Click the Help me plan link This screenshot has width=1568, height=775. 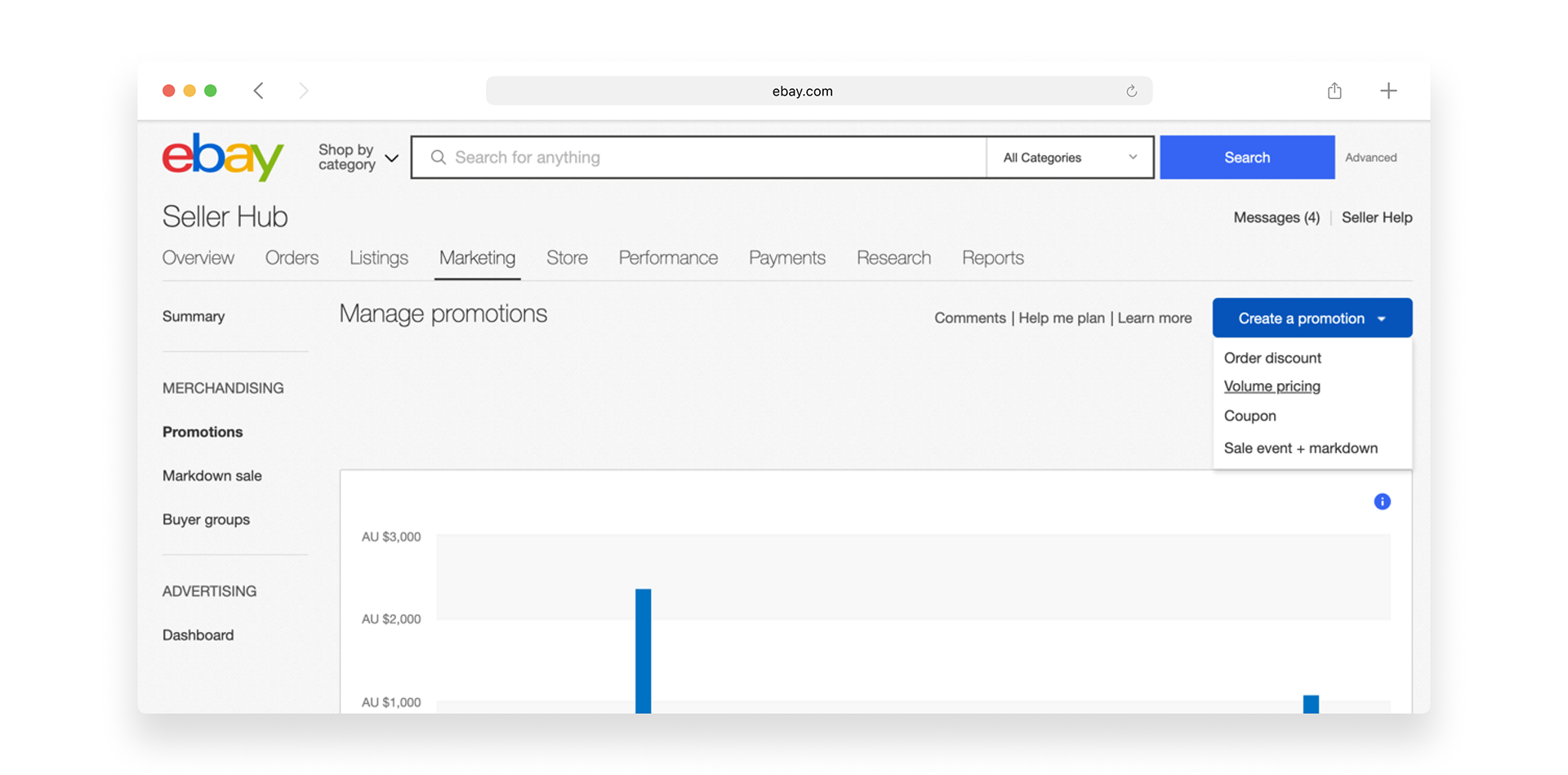point(1062,318)
